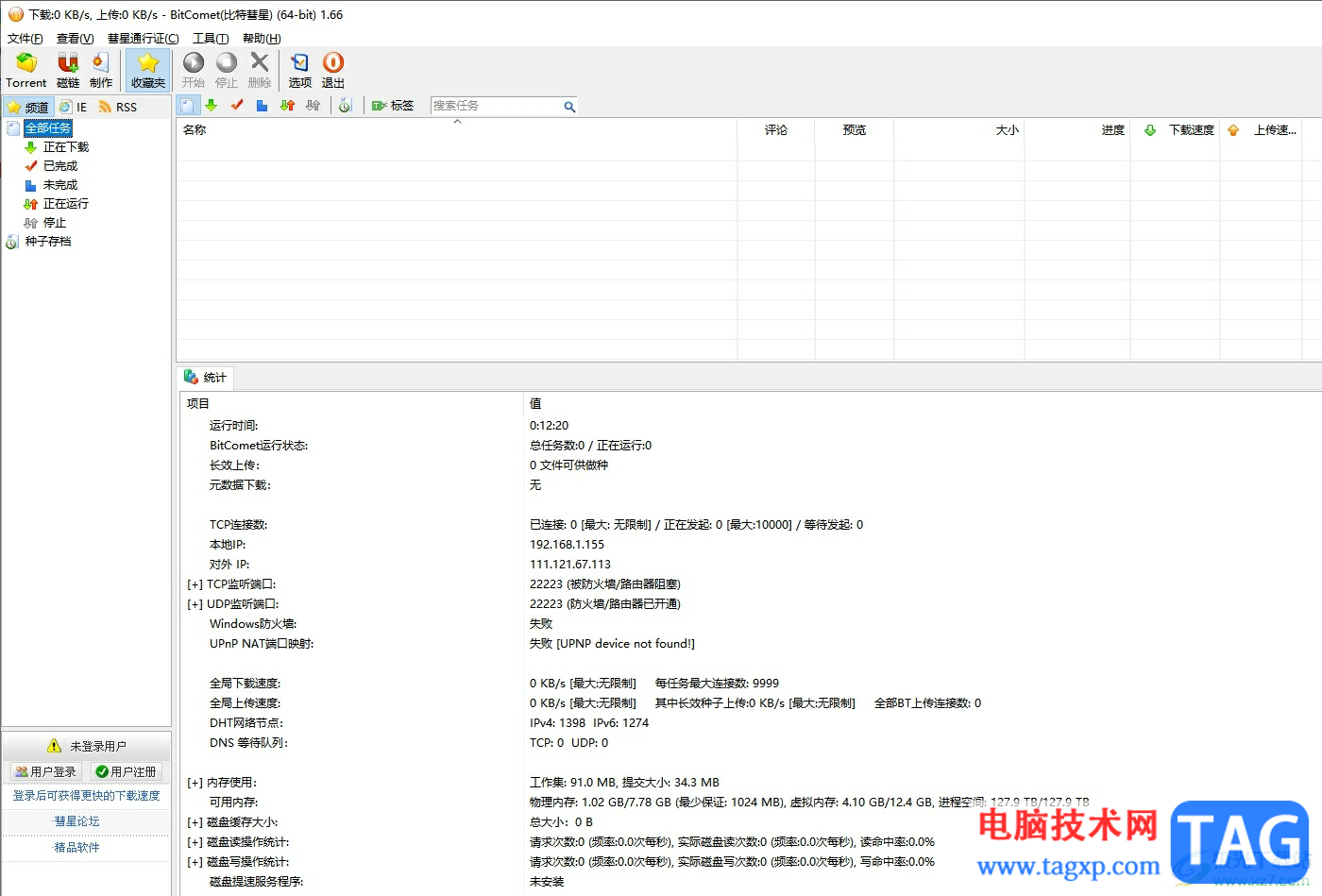Screen dimensions: 1322x896
Task: Add a magnet link via 磁链
Action: click(x=68, y=71)
